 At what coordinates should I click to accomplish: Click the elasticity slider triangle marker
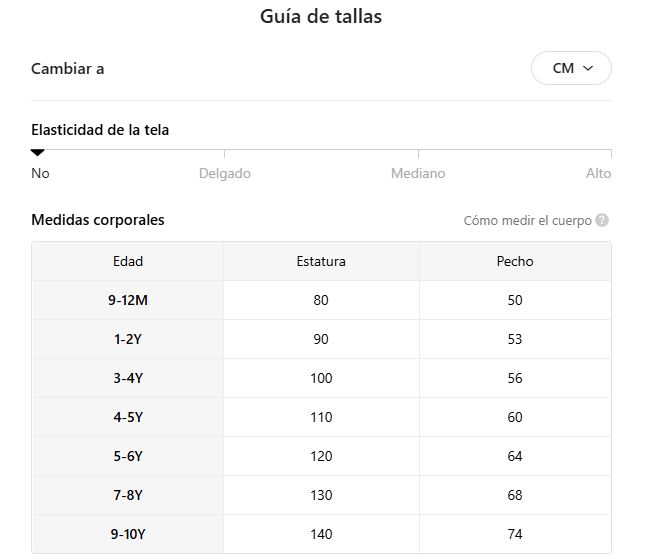[x=38, y=153]
